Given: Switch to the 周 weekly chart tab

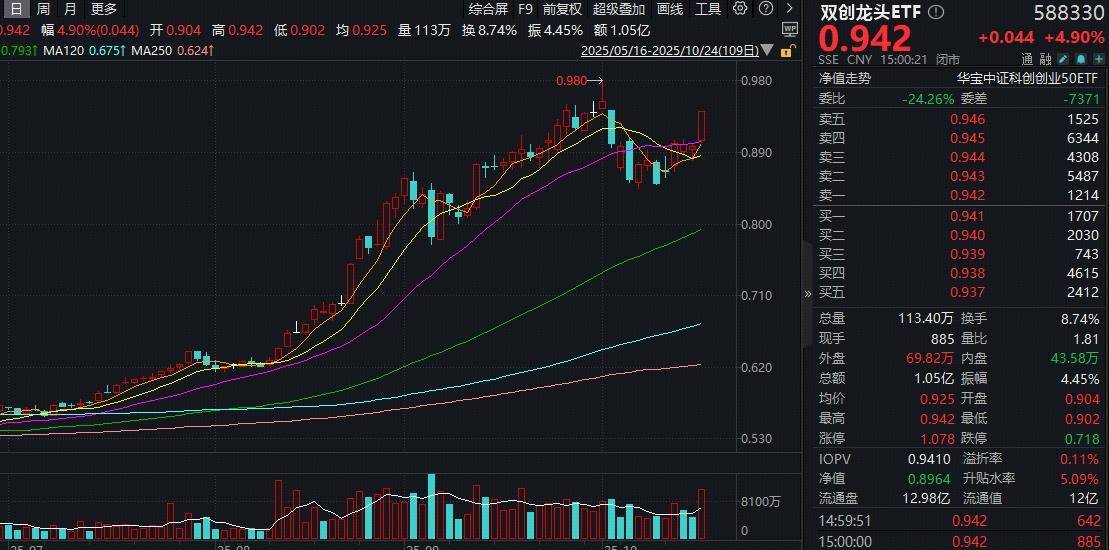Looking at the screenshot, I should coord(43,9).
